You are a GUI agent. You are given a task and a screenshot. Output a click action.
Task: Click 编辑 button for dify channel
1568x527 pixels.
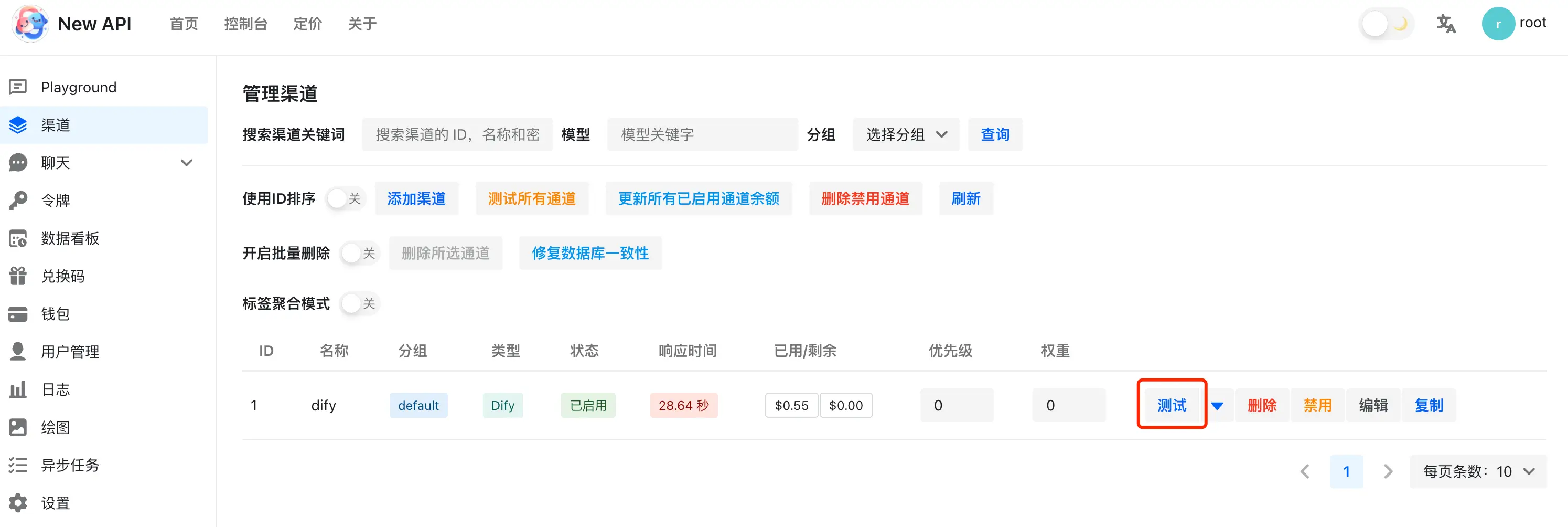[1373, 406]
